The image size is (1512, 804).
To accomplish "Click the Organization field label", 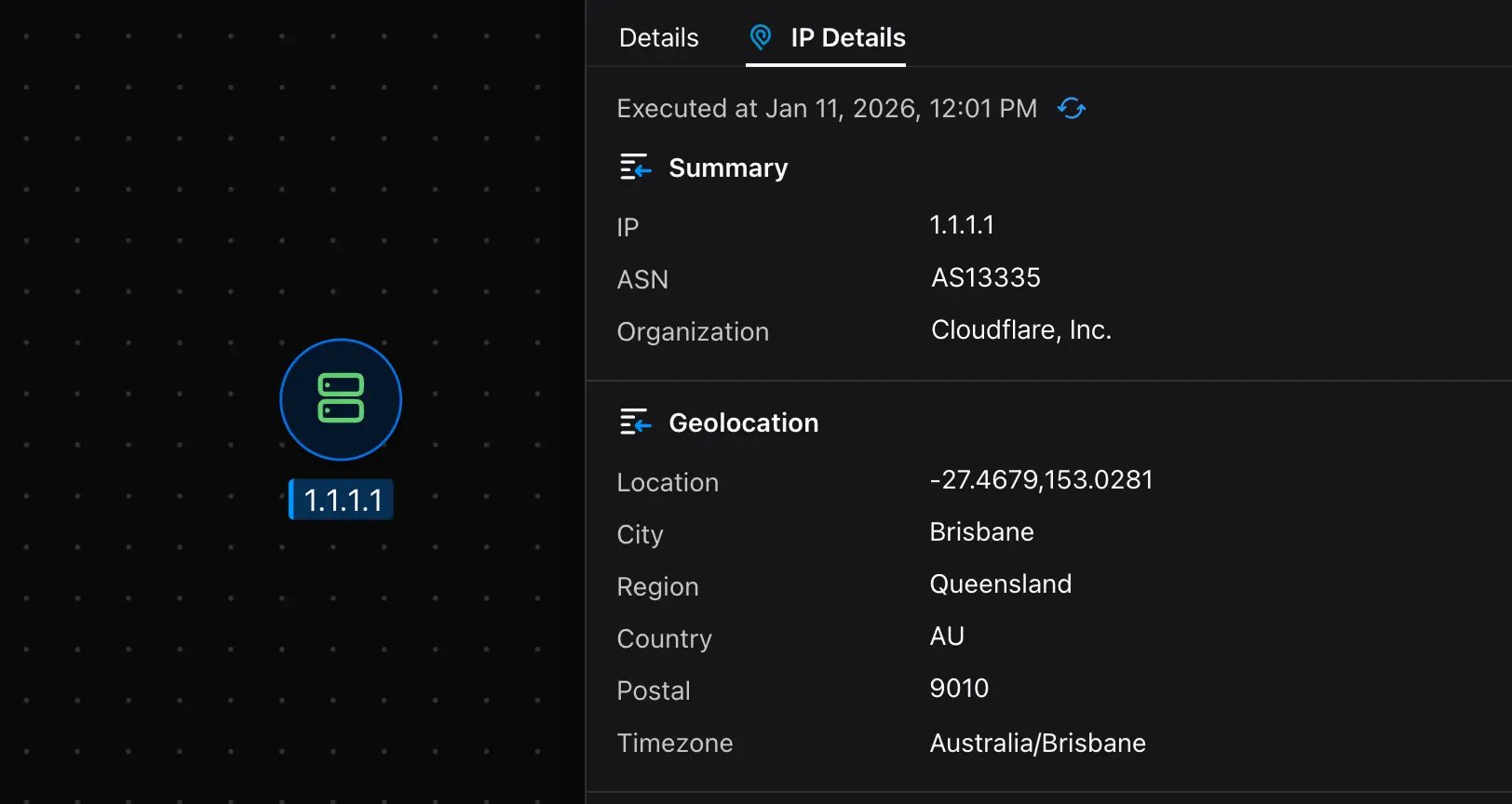I will (693, 331).
